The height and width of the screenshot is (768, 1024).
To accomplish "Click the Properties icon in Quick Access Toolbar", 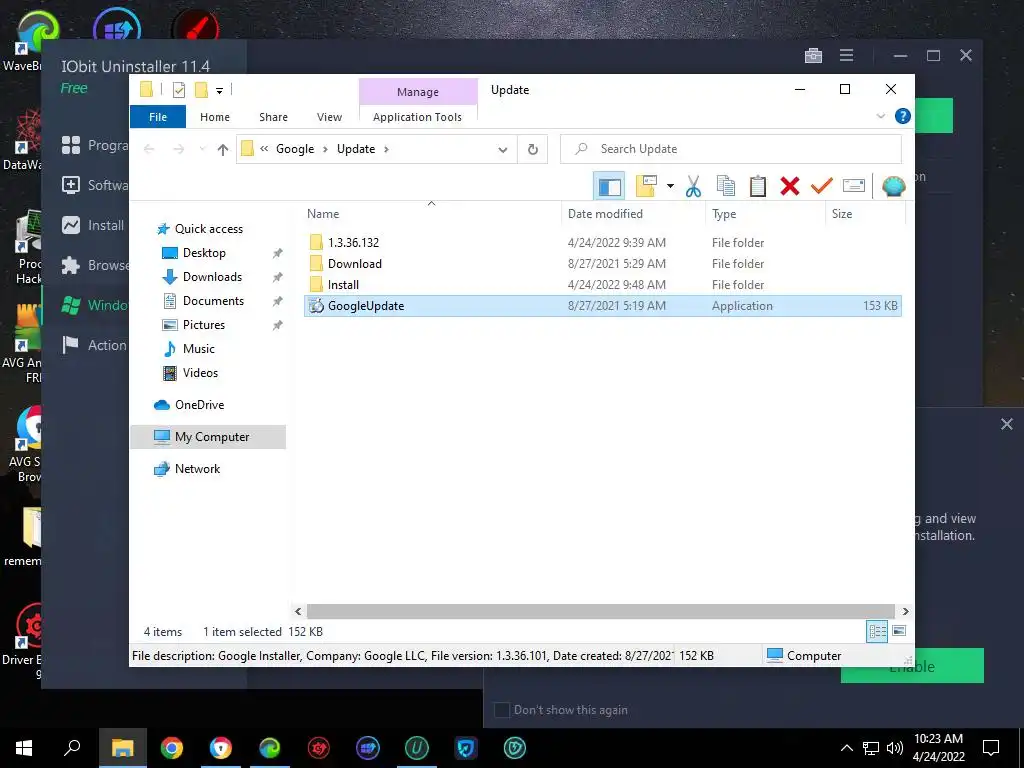I will (178, 90).
